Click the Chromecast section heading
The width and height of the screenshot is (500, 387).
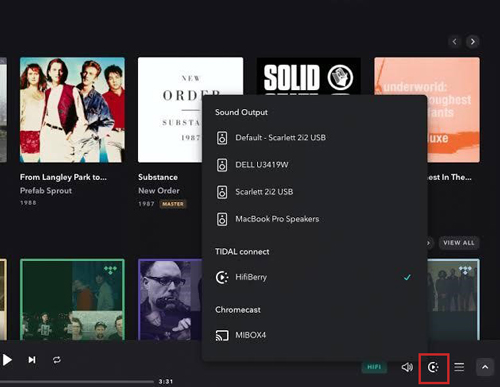(238, 310)
